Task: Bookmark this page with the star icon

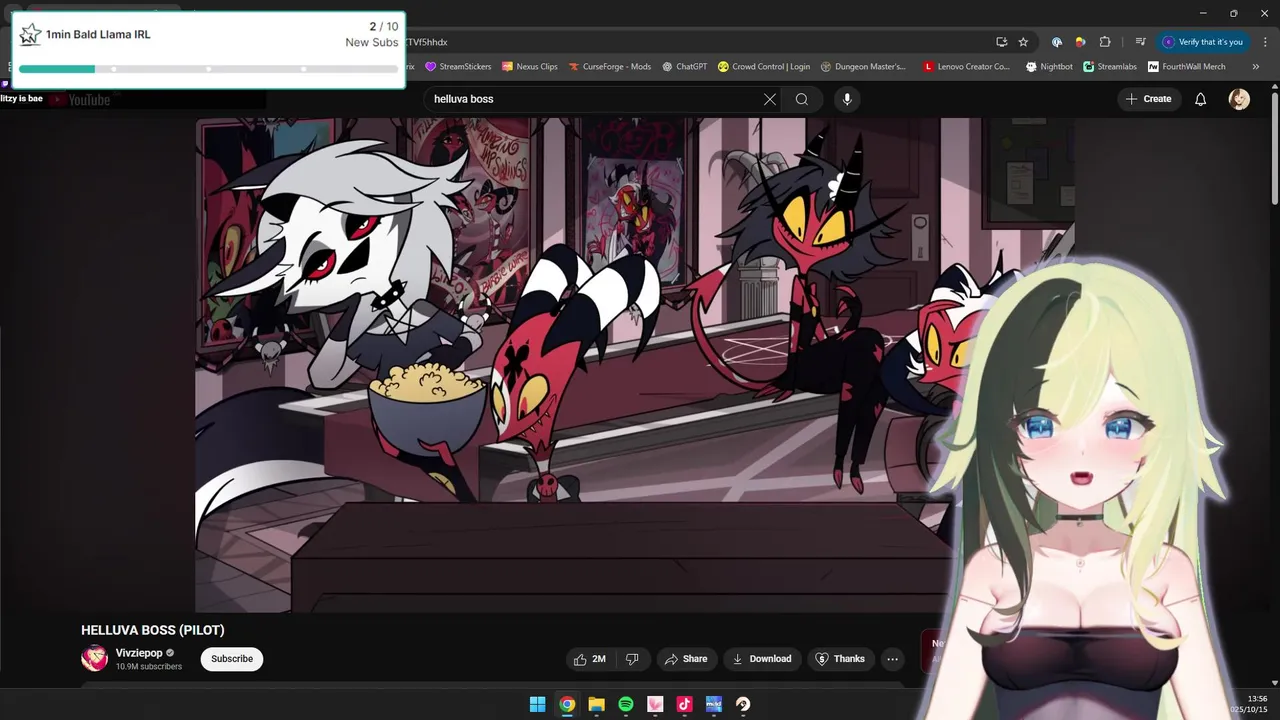Action: 1023,42
